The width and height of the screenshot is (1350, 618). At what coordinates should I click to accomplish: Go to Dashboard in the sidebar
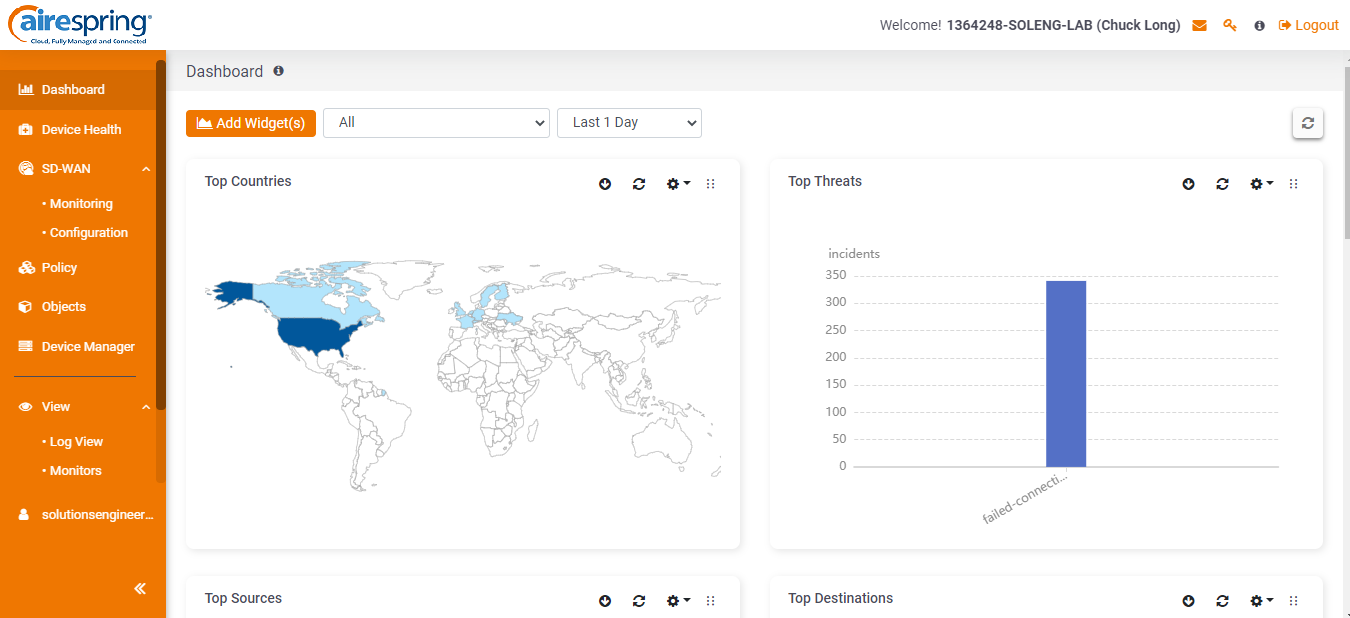coord(78,90)
